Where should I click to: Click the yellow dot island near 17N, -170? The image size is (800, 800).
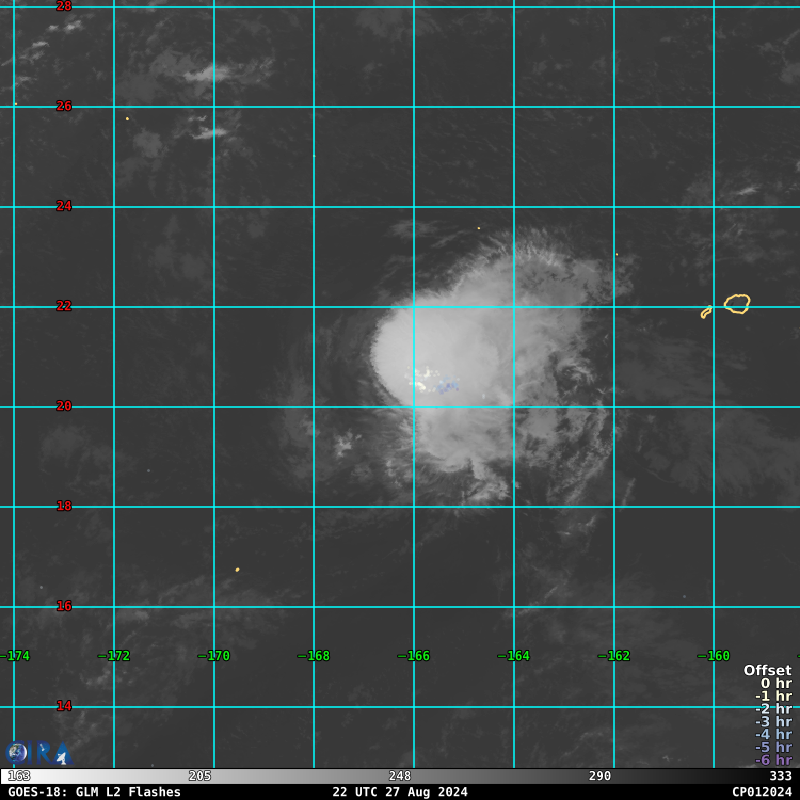point(237,569)
